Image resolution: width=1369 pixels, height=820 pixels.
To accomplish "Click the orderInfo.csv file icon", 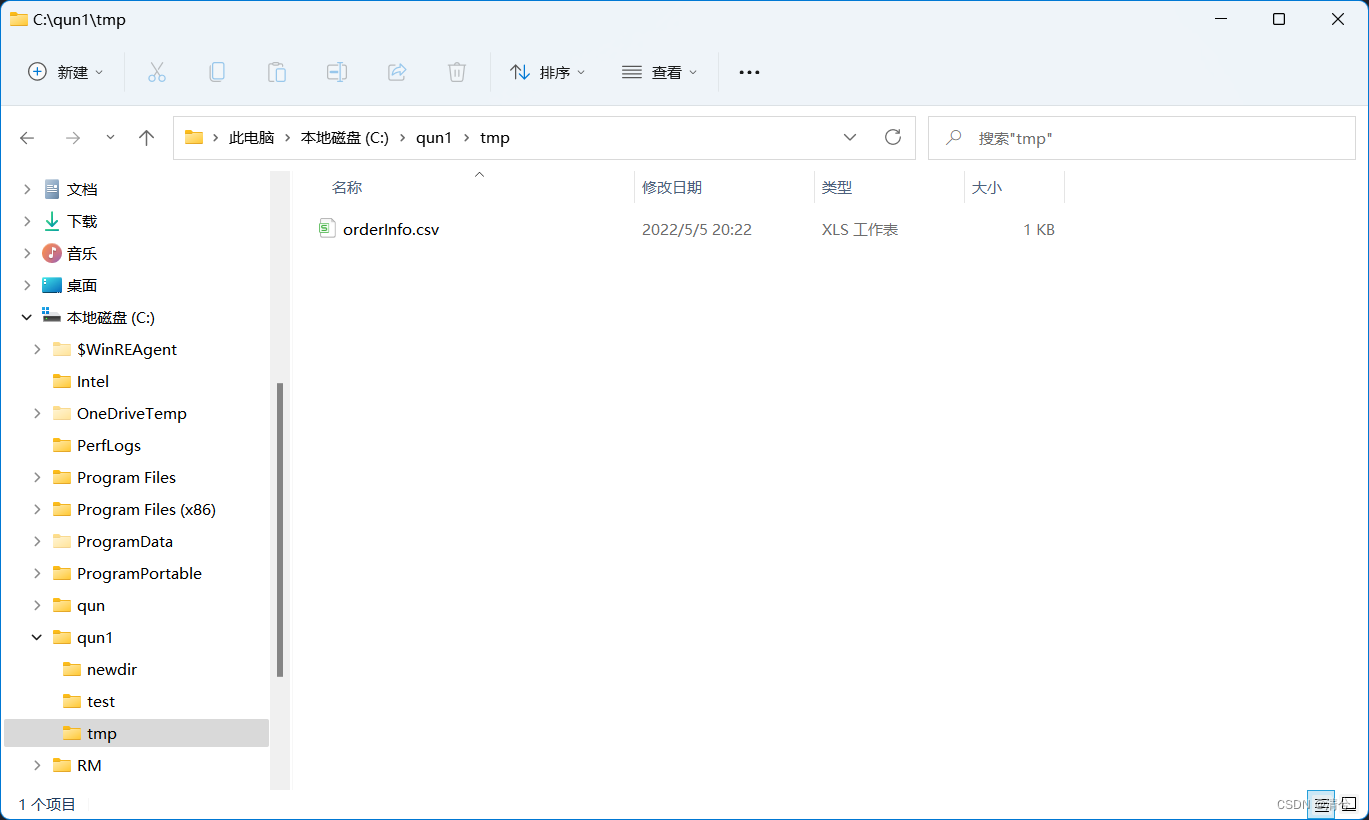I will pos(327,229).
